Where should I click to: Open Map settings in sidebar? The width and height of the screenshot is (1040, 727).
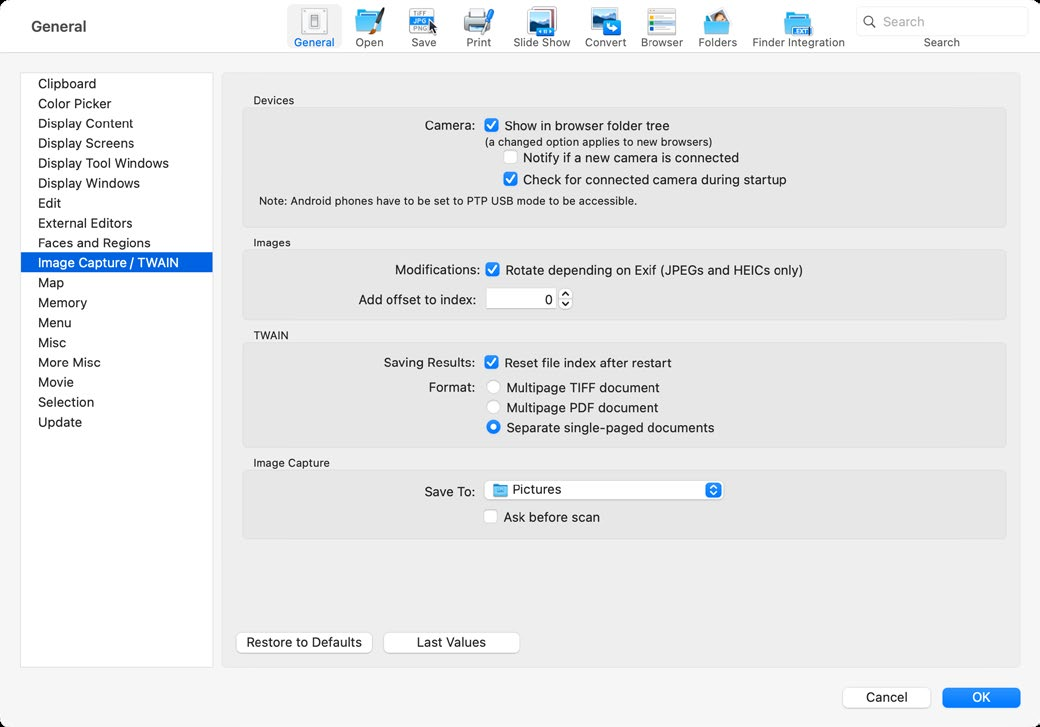(117, 283)
